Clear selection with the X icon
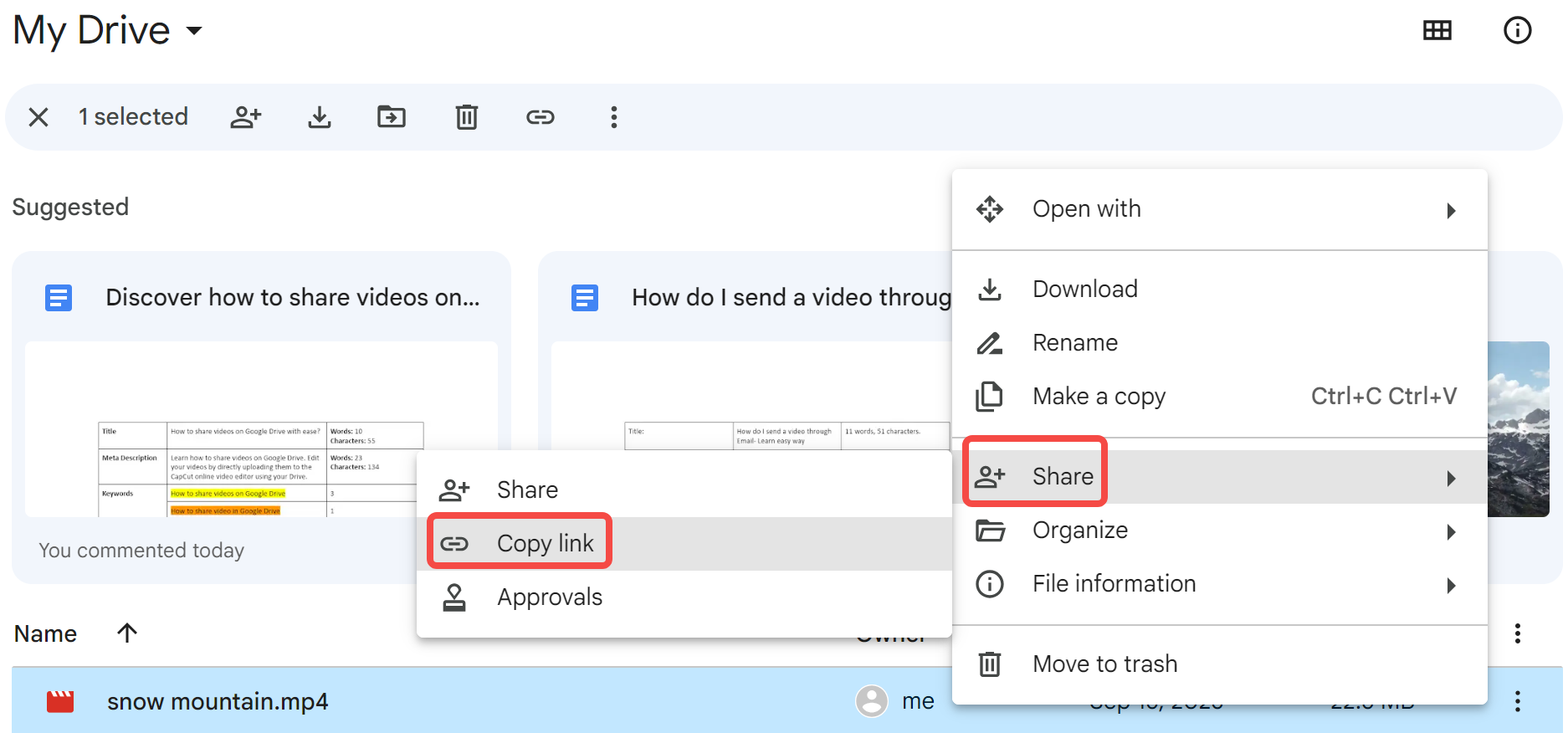The image size is (1568, 733). tap(38, 117)
